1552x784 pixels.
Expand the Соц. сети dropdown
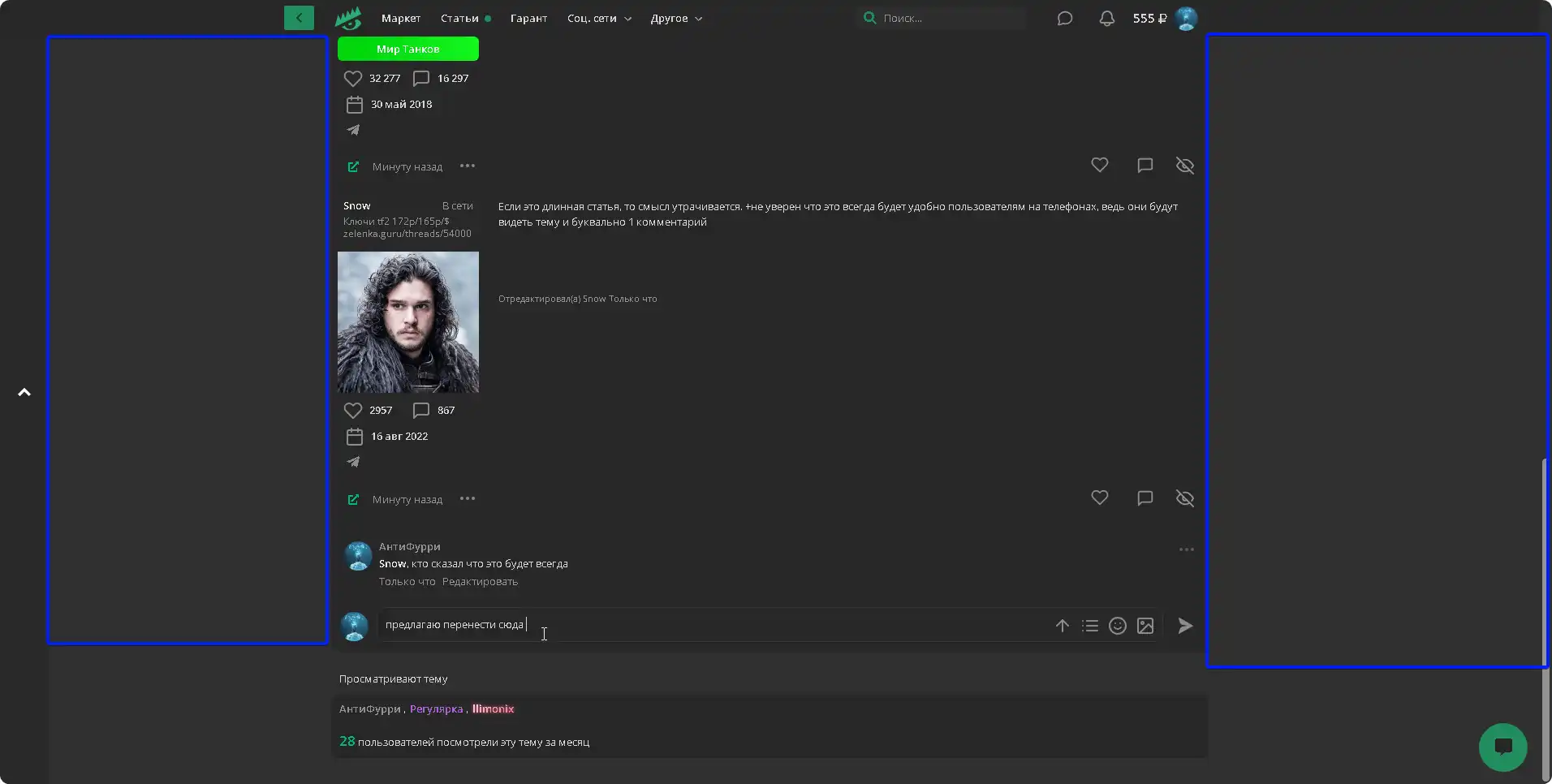coord(599,18)
